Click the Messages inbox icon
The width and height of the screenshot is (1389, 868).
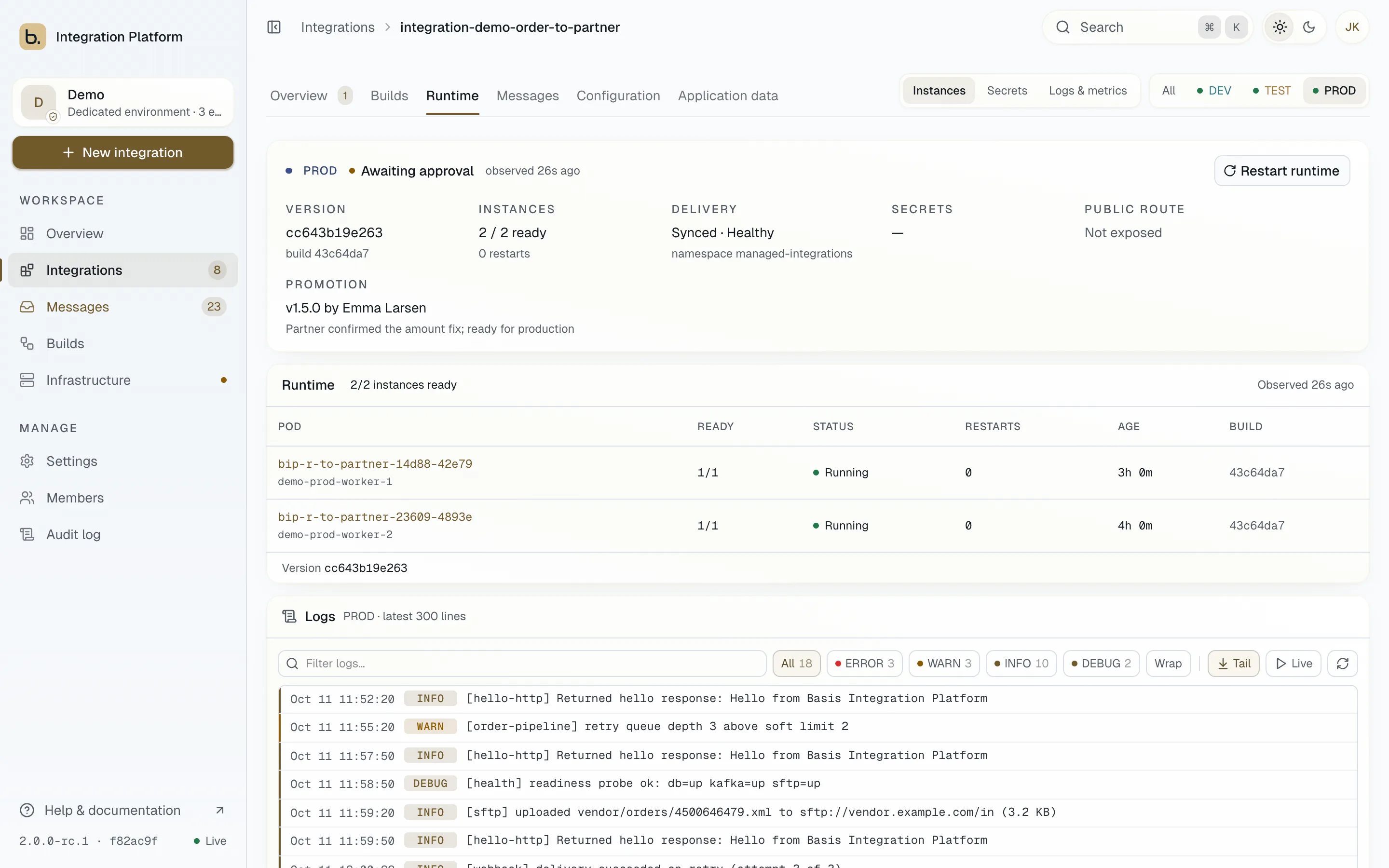click(27, 307)
